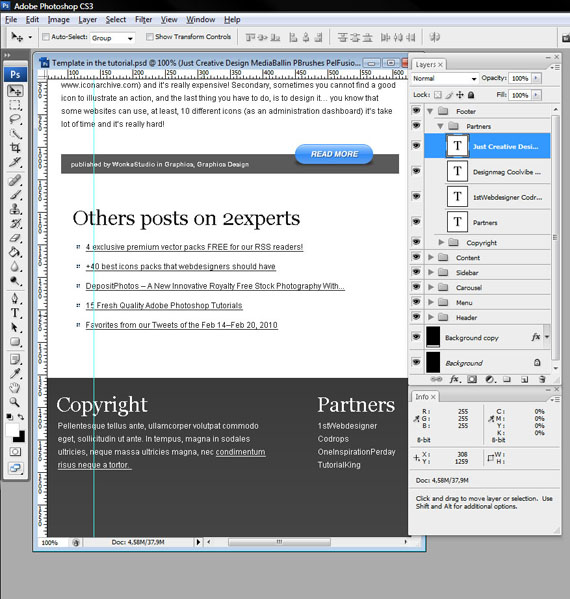Expand the Copyright group
Screen dimensions: 570x599
coord(441,242)
